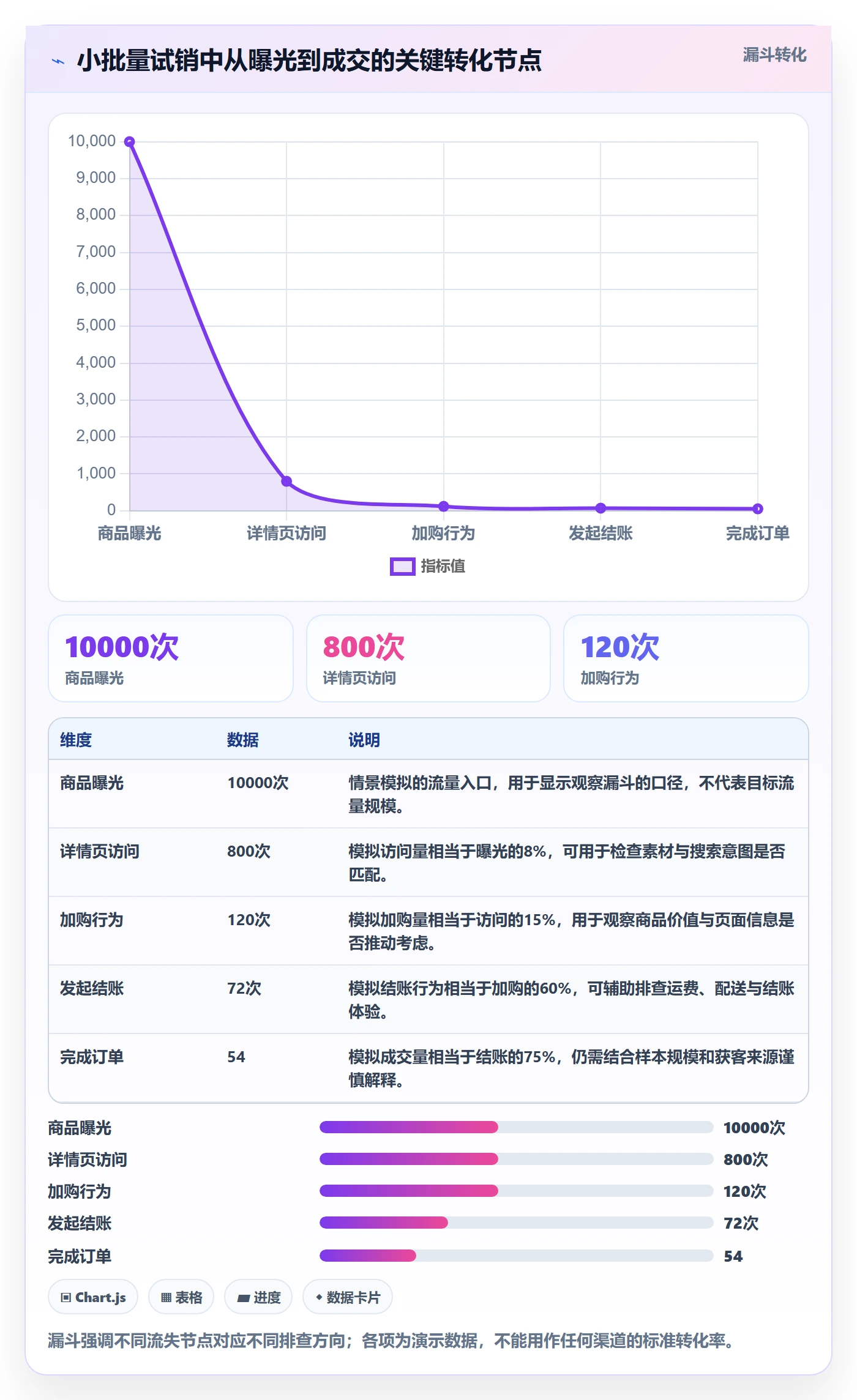The image size is (857, 1400).
Task: Click the 漏斗转化 tag in the header
Action: [774, 55]
